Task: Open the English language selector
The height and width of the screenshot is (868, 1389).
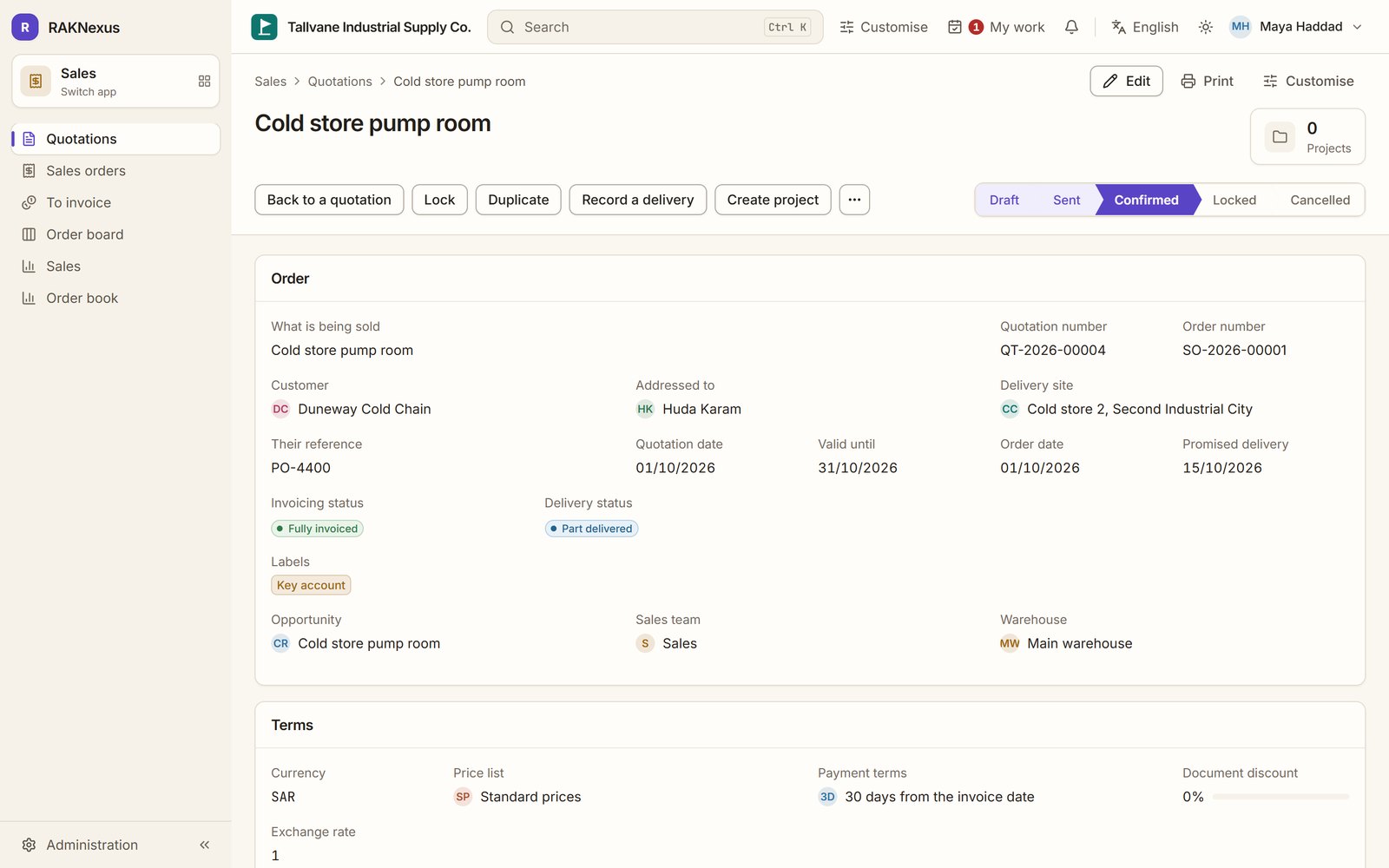Action: point(1145,27)
